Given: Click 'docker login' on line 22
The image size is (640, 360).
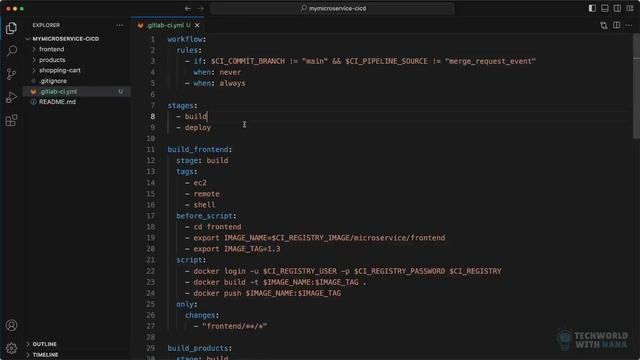Looking at the screenshot, I should (x=220, y=271).
